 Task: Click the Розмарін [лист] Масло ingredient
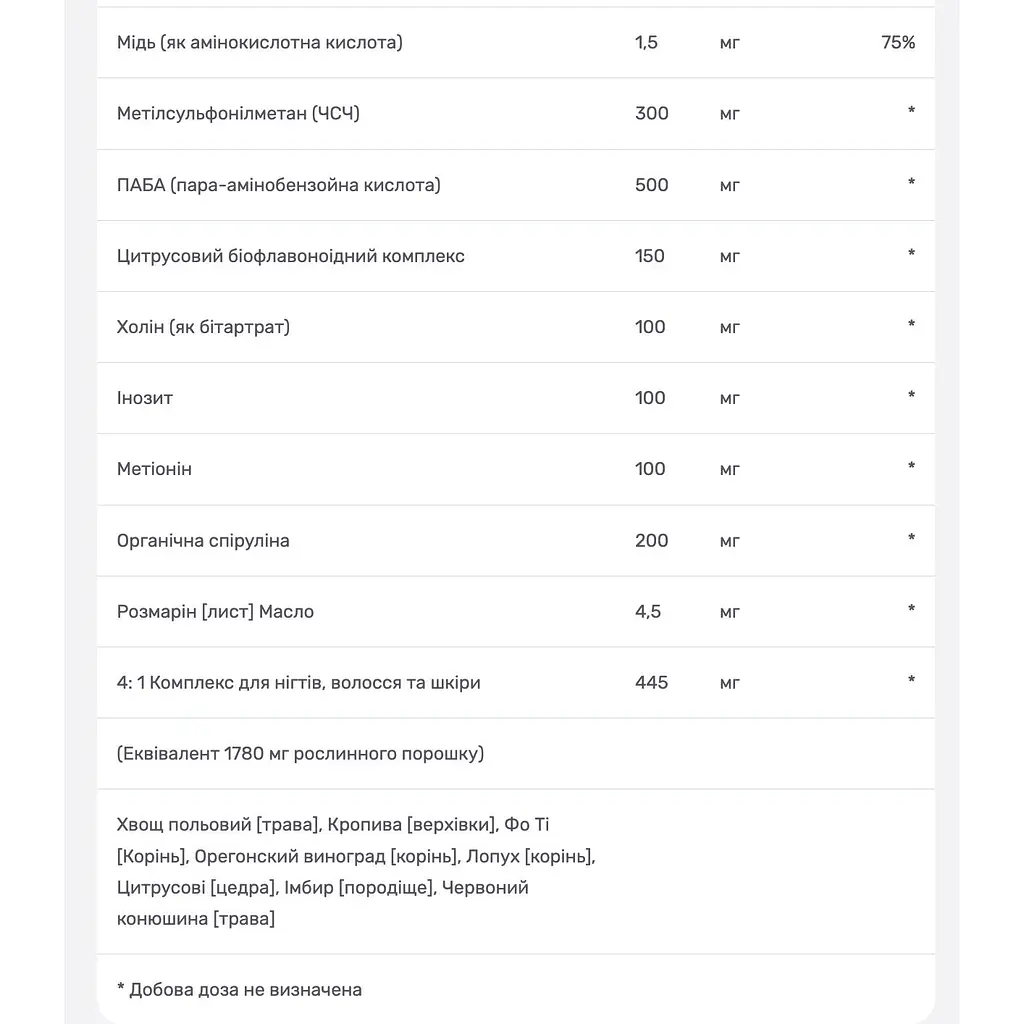(215, 611)
